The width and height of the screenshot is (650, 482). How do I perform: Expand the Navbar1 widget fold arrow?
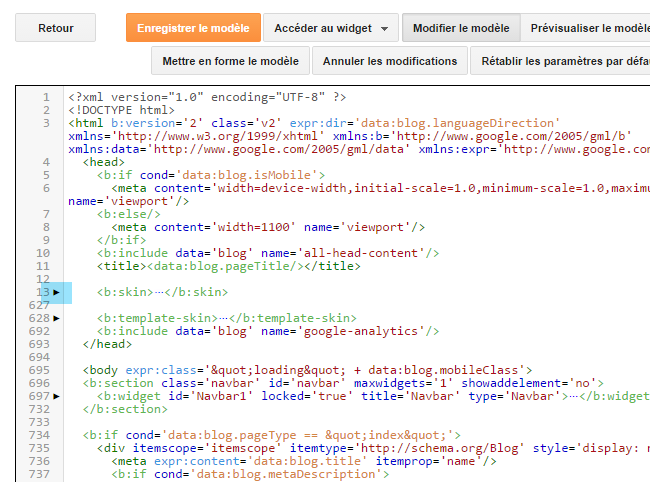tap(57, 397)
